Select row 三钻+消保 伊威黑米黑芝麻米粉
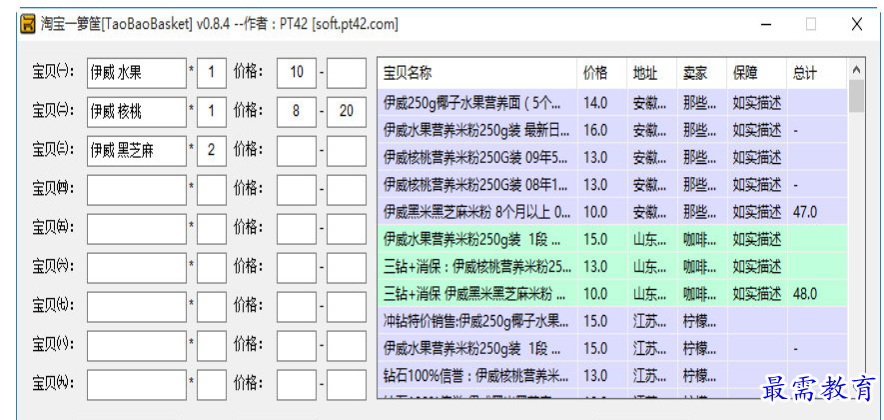This screenshot has width=884, height=420. click(613, 293)
